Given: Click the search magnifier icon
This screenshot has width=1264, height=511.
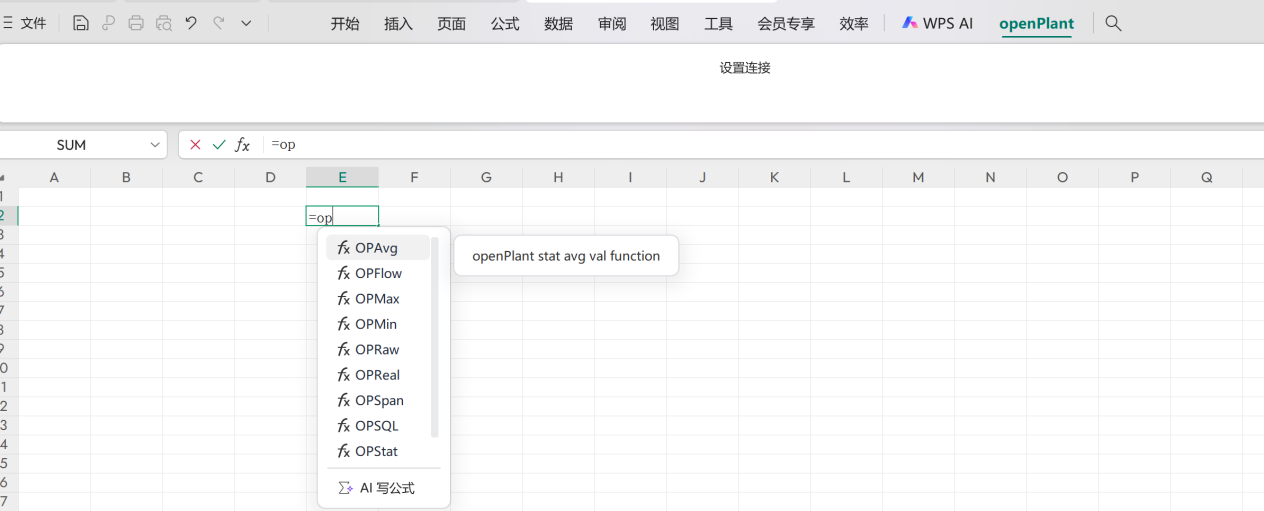Looking at the screenshot, I should click(1113, 23).
